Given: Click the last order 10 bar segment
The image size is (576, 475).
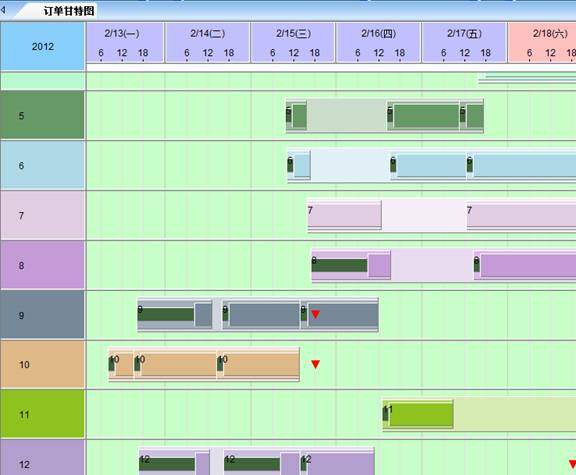Looking at the screenshot, I should 261,364.
